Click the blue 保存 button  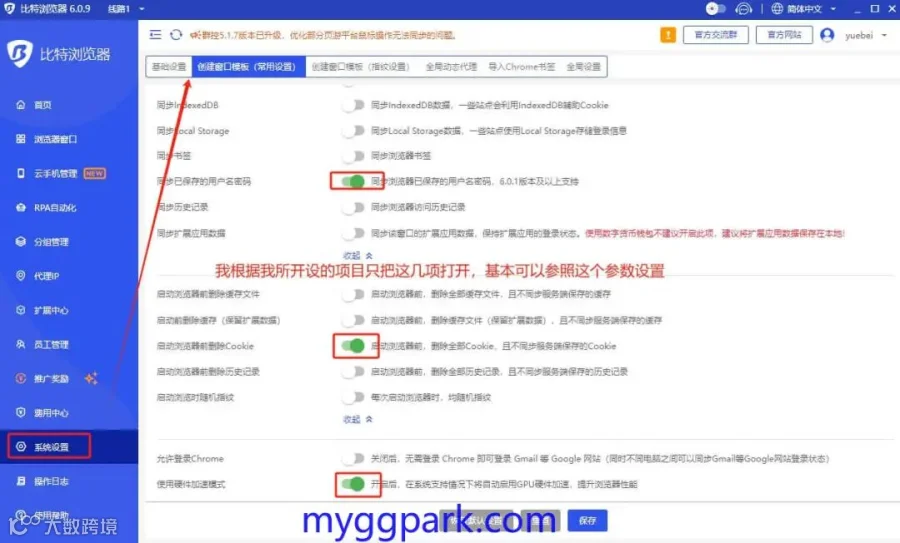587,521
